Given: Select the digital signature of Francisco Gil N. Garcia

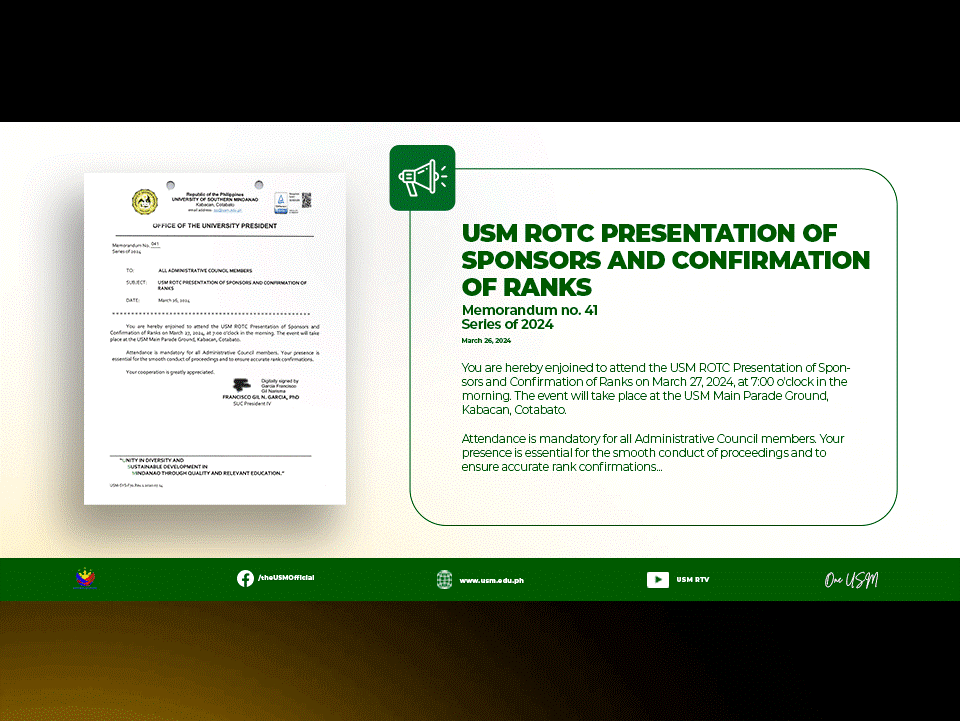Looking at the screenshot, I should 243,383.
